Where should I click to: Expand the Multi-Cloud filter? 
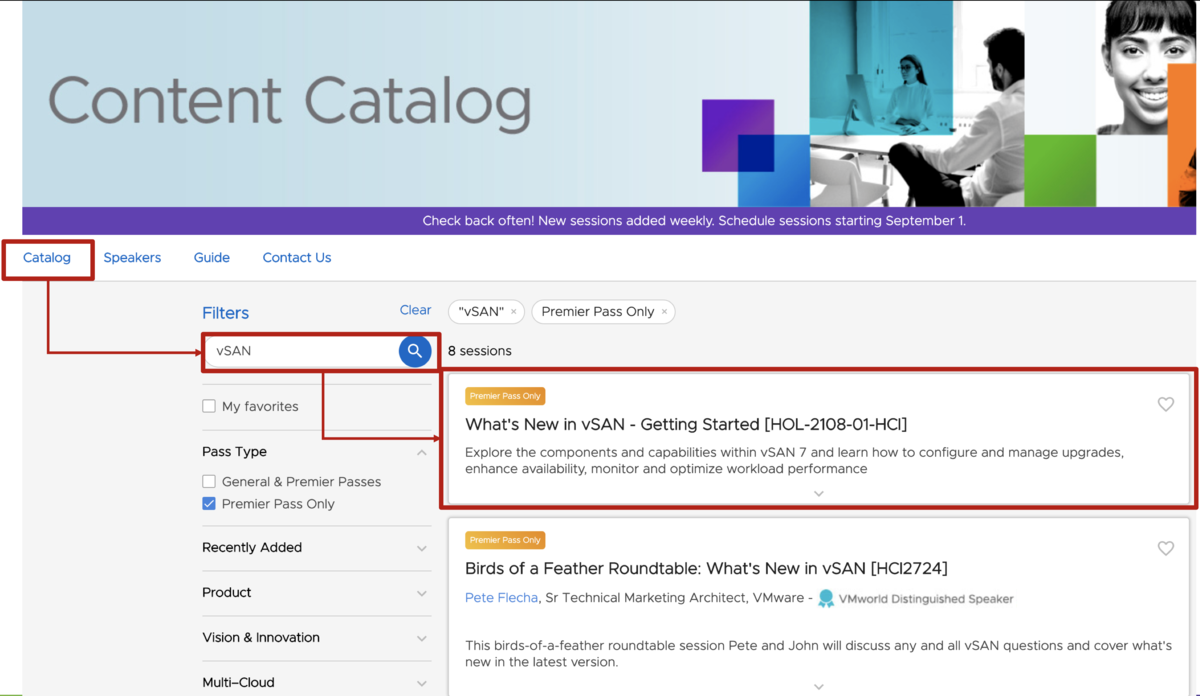click(422, 683)
